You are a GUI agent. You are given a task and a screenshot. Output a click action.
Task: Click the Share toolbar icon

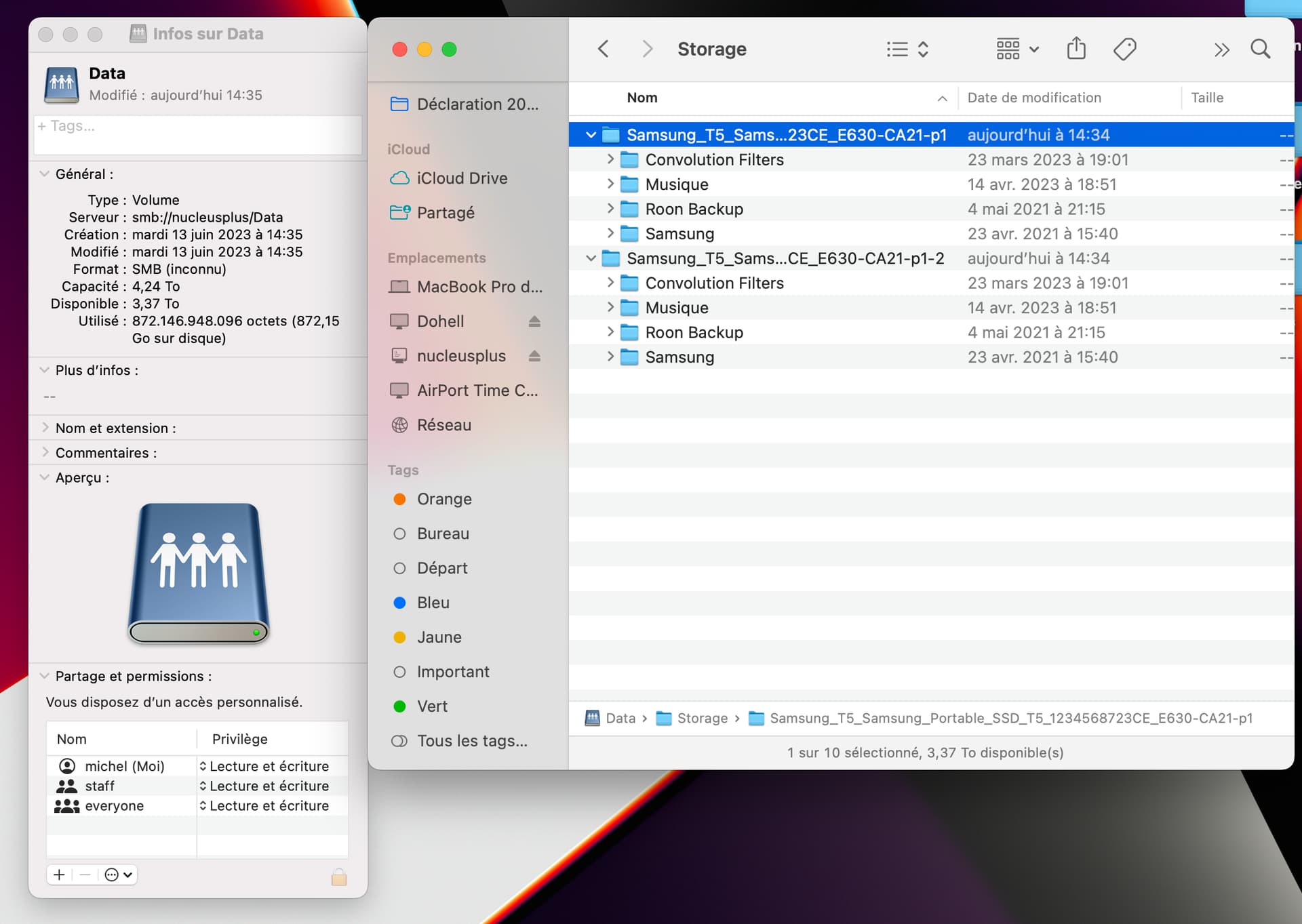(x=1076, y=49)
